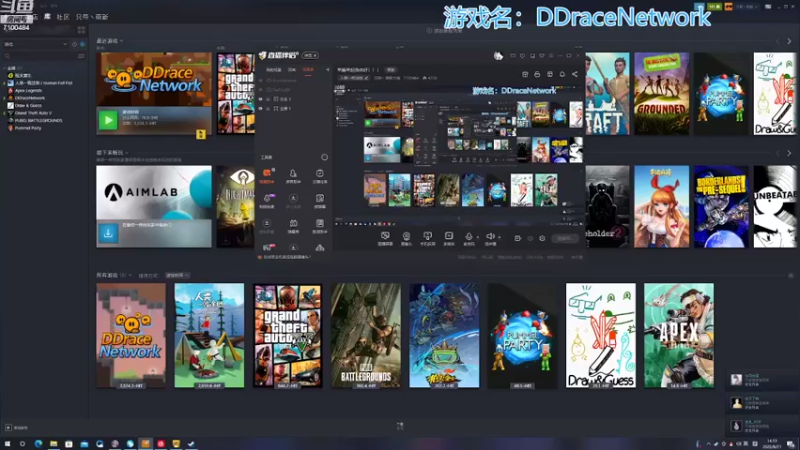Click the multimedia source icon in streaming app

point(448,238)
